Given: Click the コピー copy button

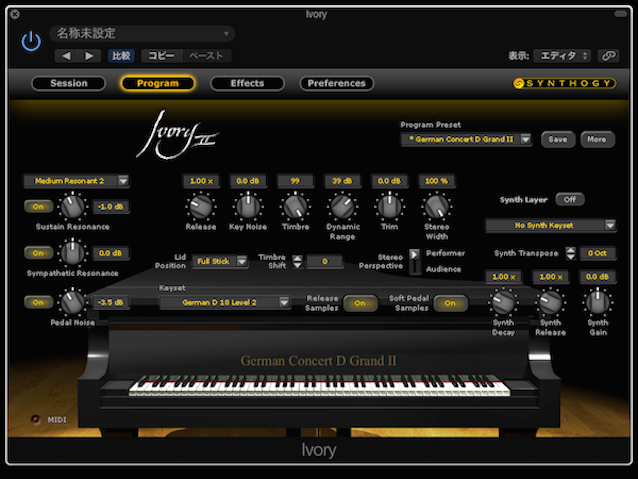Looking at the screenshot, I should pos(162,56).
